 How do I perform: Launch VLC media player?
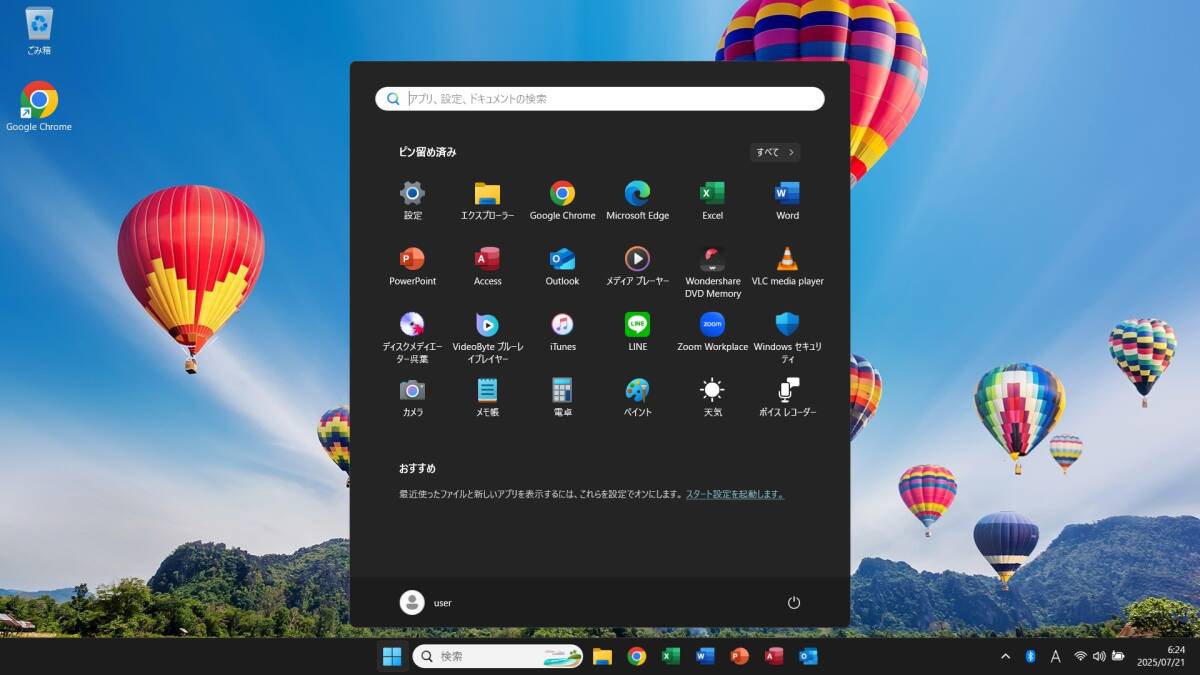(x=787, y=266)
